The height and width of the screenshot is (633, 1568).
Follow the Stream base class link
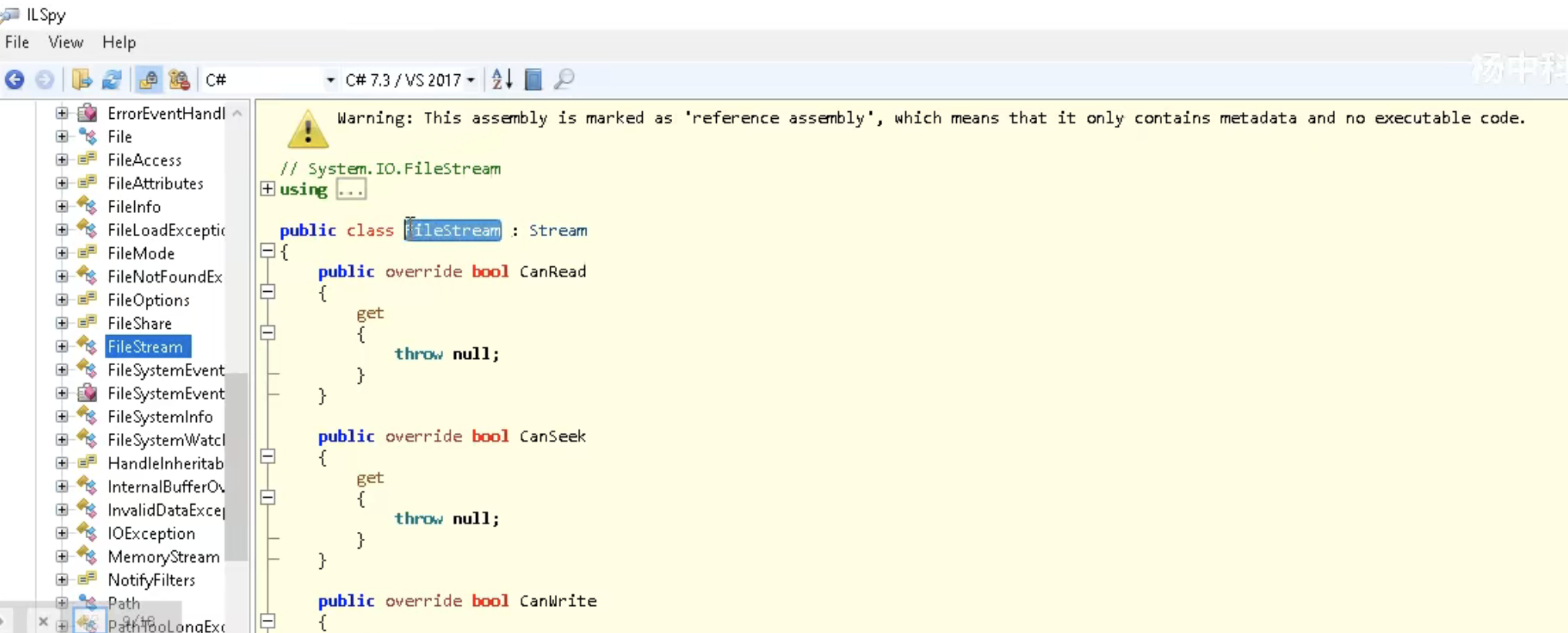point(558,230)
